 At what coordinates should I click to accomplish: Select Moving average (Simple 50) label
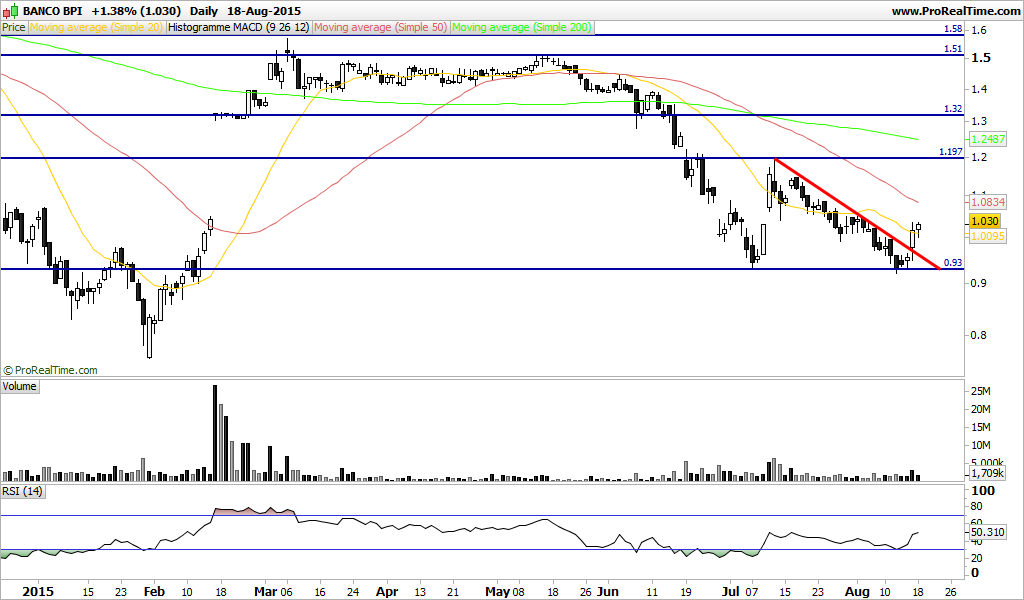point(381,27)
